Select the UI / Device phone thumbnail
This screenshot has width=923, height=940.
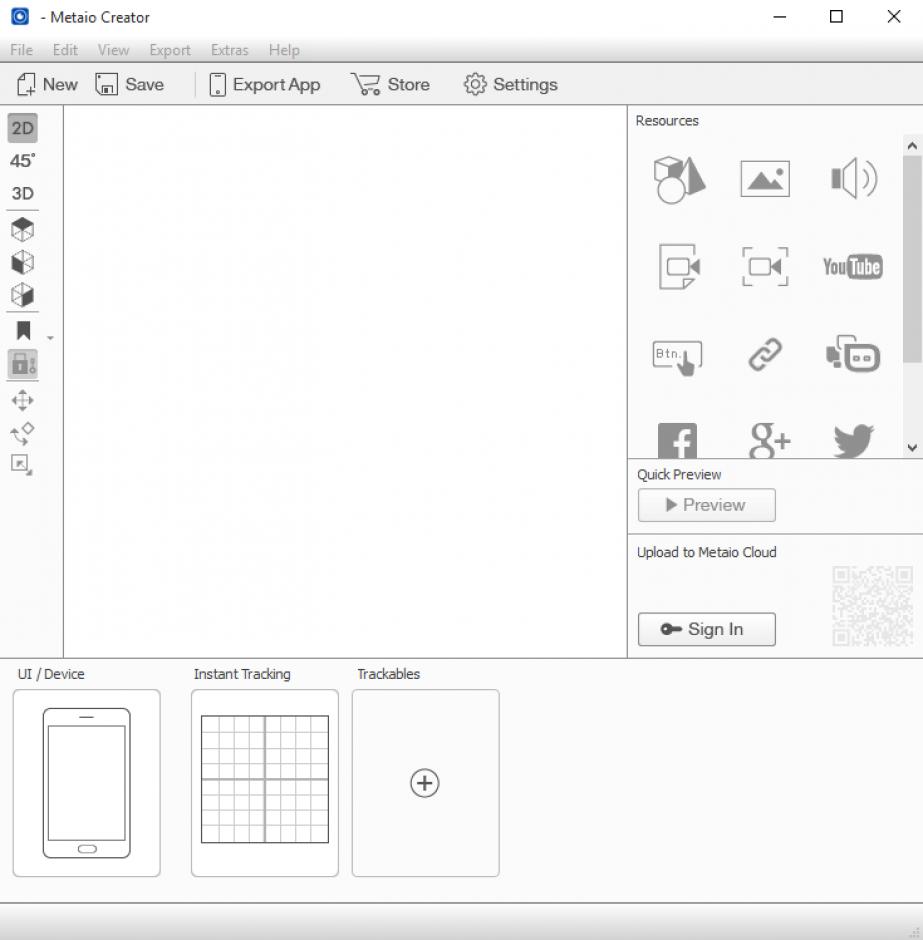coord(86,783)
